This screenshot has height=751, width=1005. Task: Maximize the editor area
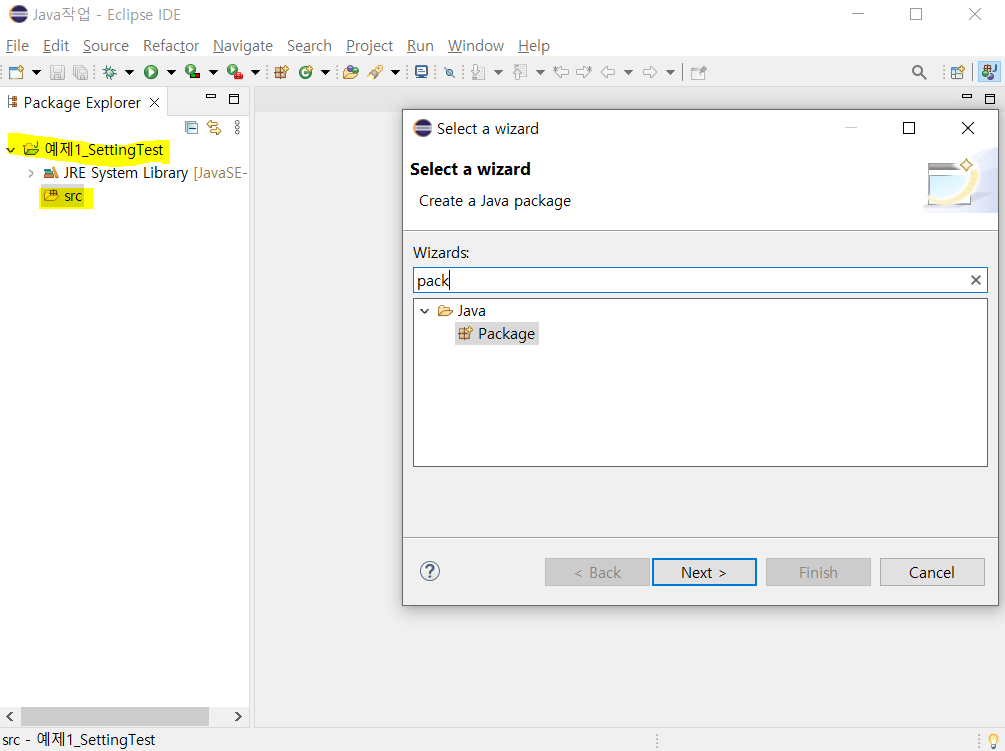click(990, 99)
